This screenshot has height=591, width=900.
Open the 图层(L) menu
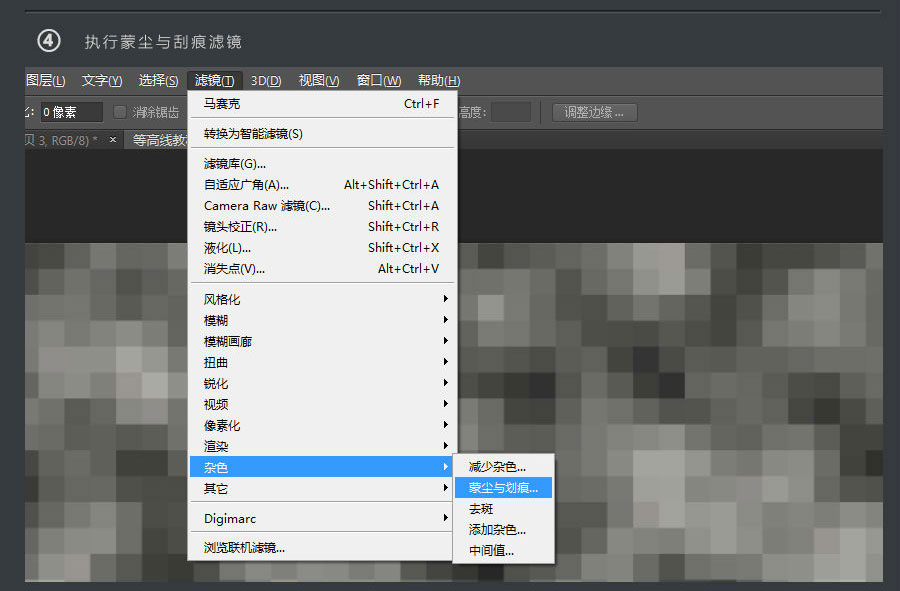[x=45, y=80]
